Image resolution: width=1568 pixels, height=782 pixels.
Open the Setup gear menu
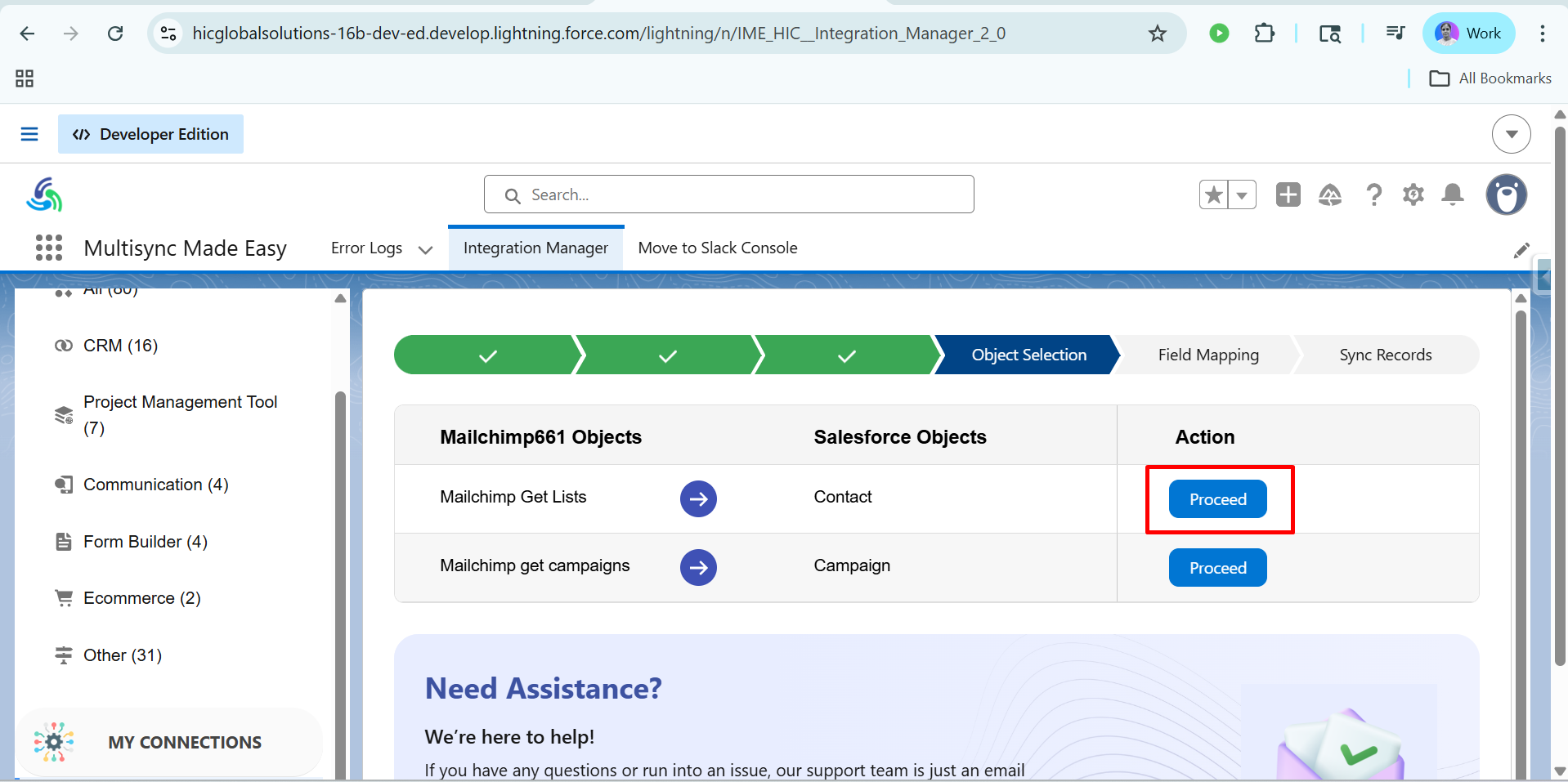click(x=1413, y=194)
